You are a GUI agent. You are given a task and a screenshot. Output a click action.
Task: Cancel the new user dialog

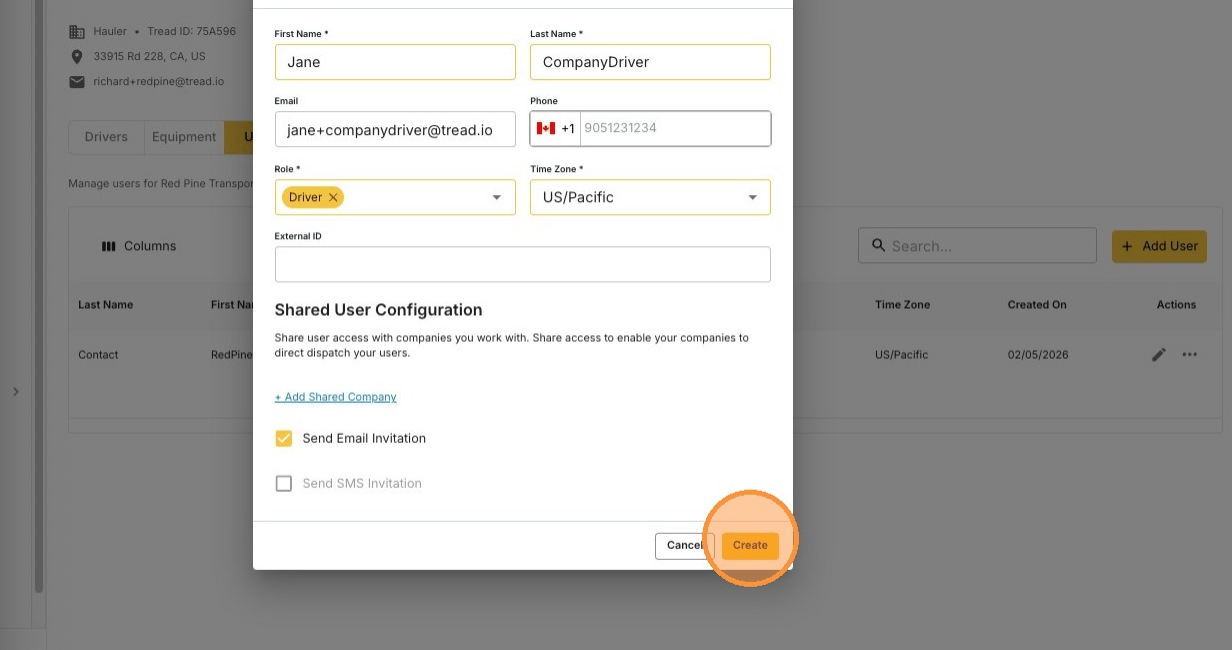click(684, 545)
